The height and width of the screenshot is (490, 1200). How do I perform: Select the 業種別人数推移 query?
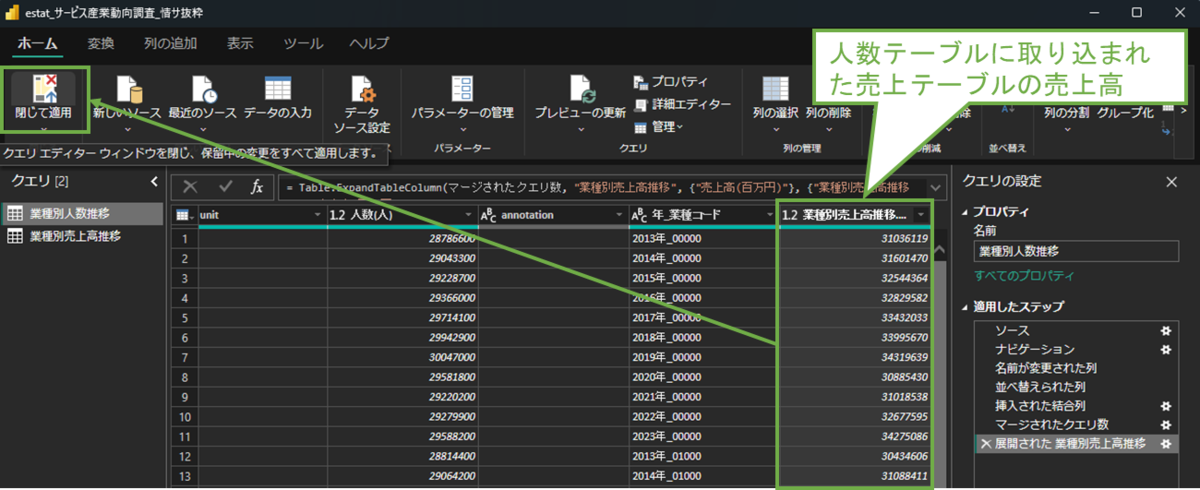[x=81, y=213]
